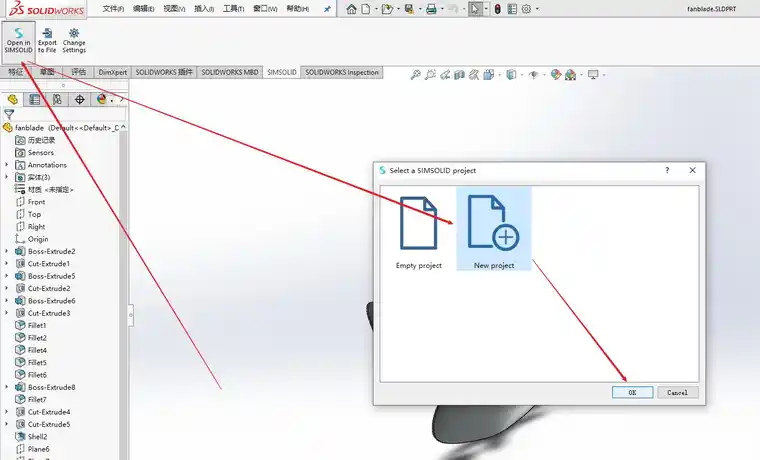Click the Hide/Show Items eye icon
The image size is (760, 460).
tap(534, 75)
